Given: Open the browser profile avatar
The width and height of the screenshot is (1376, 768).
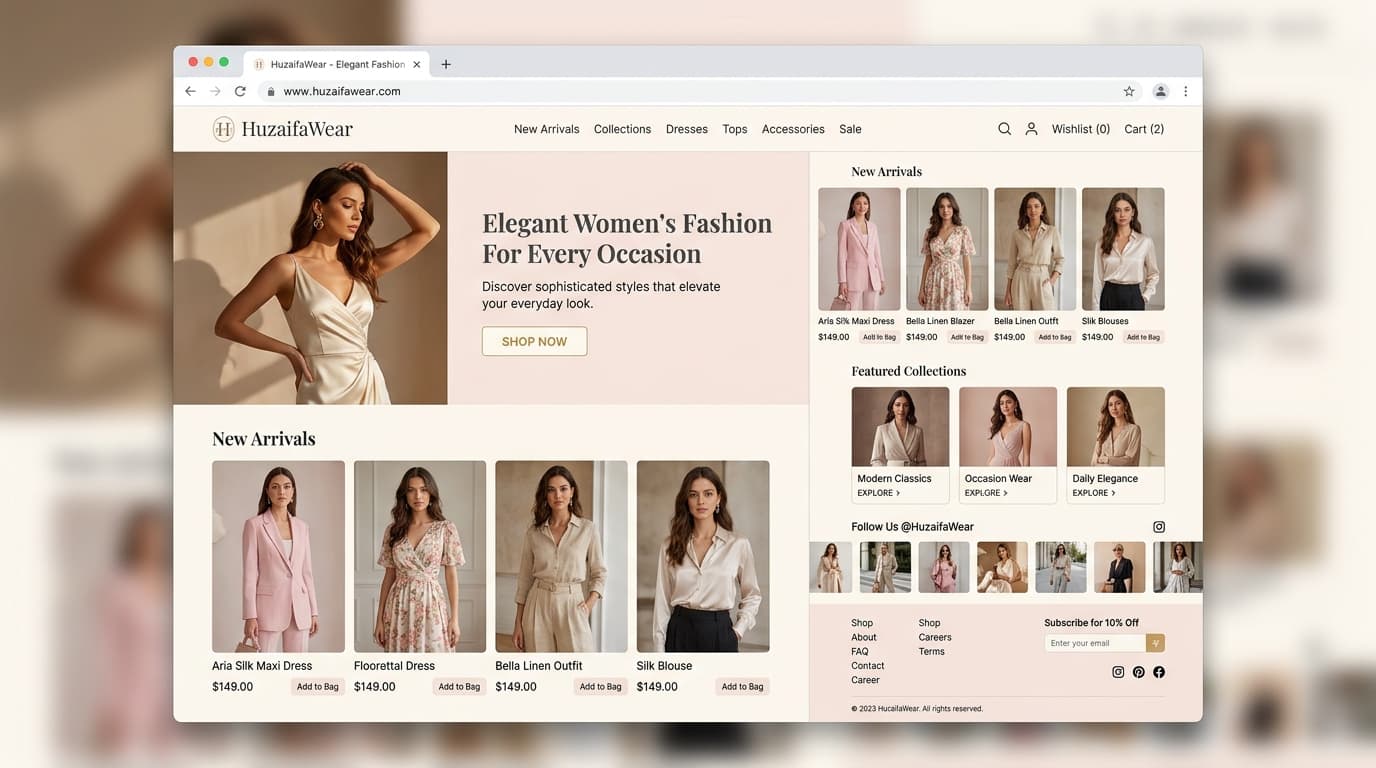Looking at the screenshot, I should click(1160, 91).
